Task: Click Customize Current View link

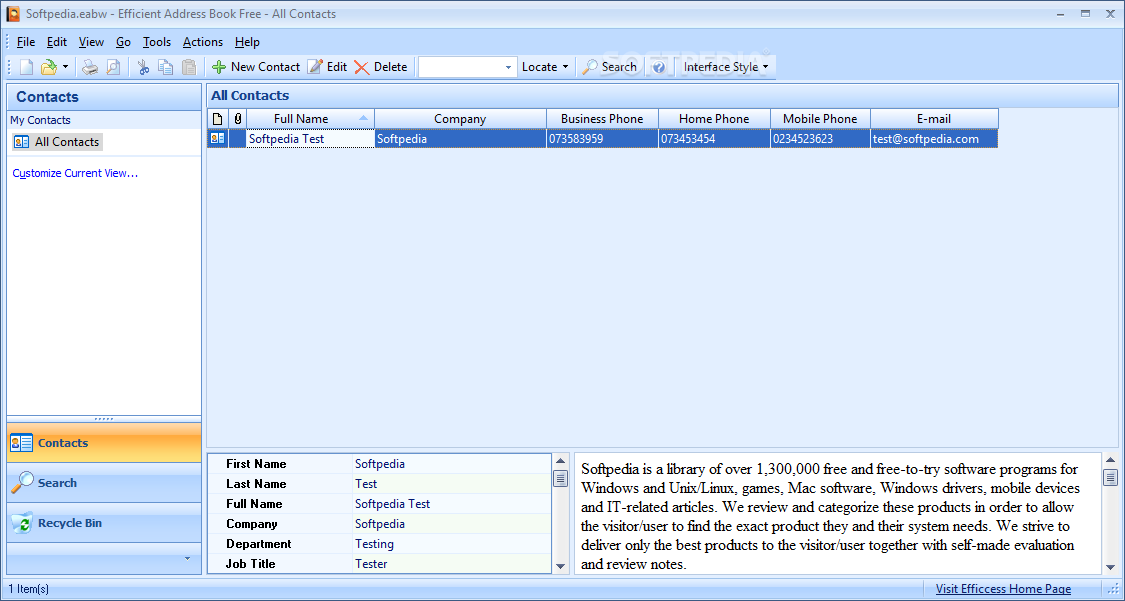Action: tap(75, 173)
